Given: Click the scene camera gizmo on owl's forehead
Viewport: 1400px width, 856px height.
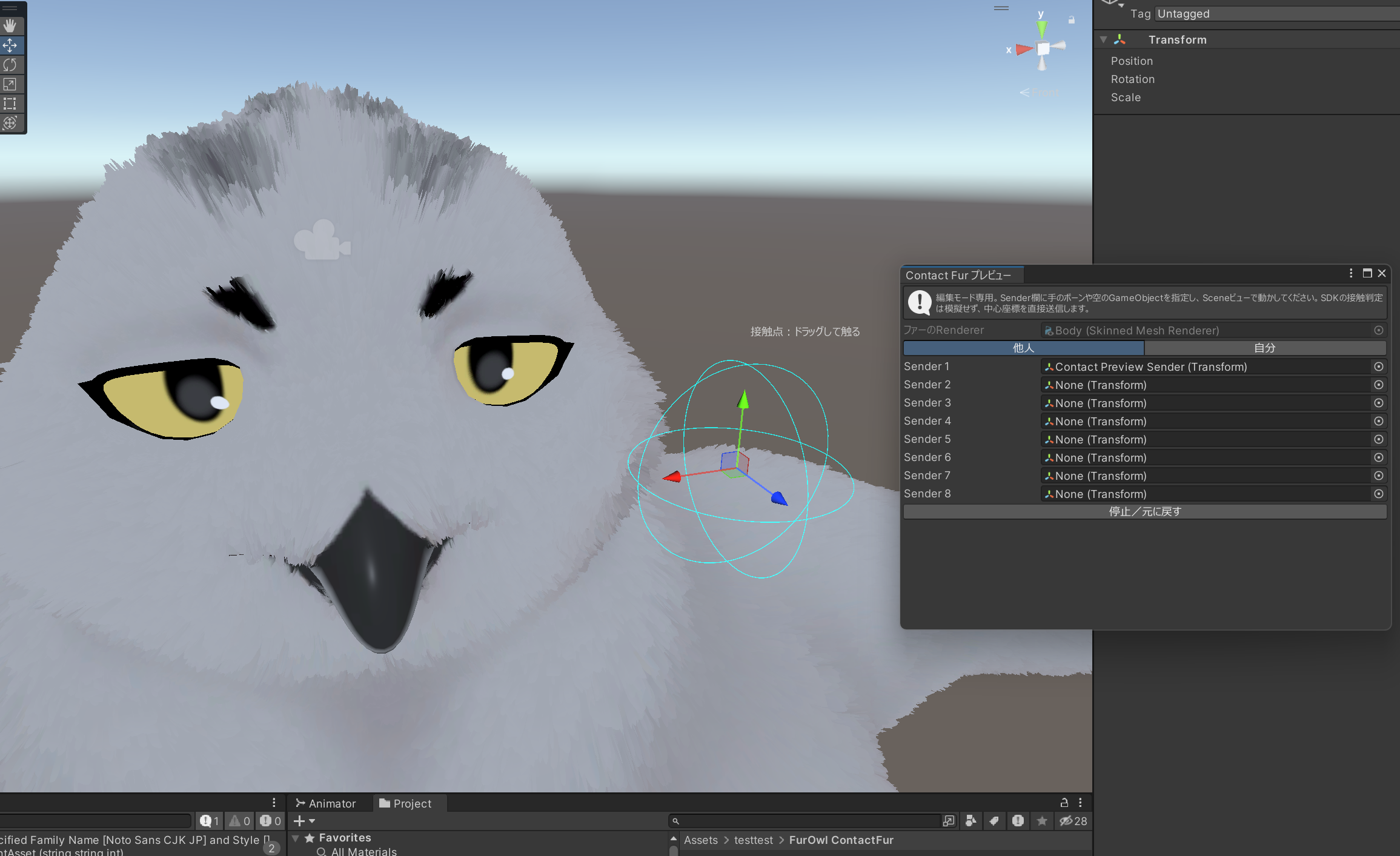Looking at the screenshot, I should pos(322,241).
